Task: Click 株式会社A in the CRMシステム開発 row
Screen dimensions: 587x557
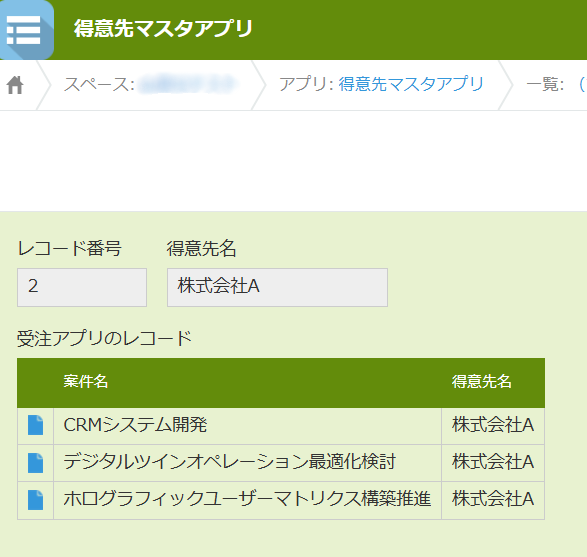Action: point(493,425)
